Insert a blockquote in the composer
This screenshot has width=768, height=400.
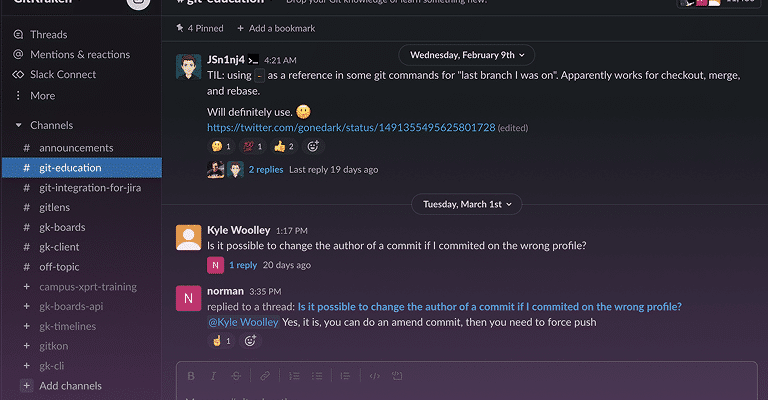tap(345, 376)
